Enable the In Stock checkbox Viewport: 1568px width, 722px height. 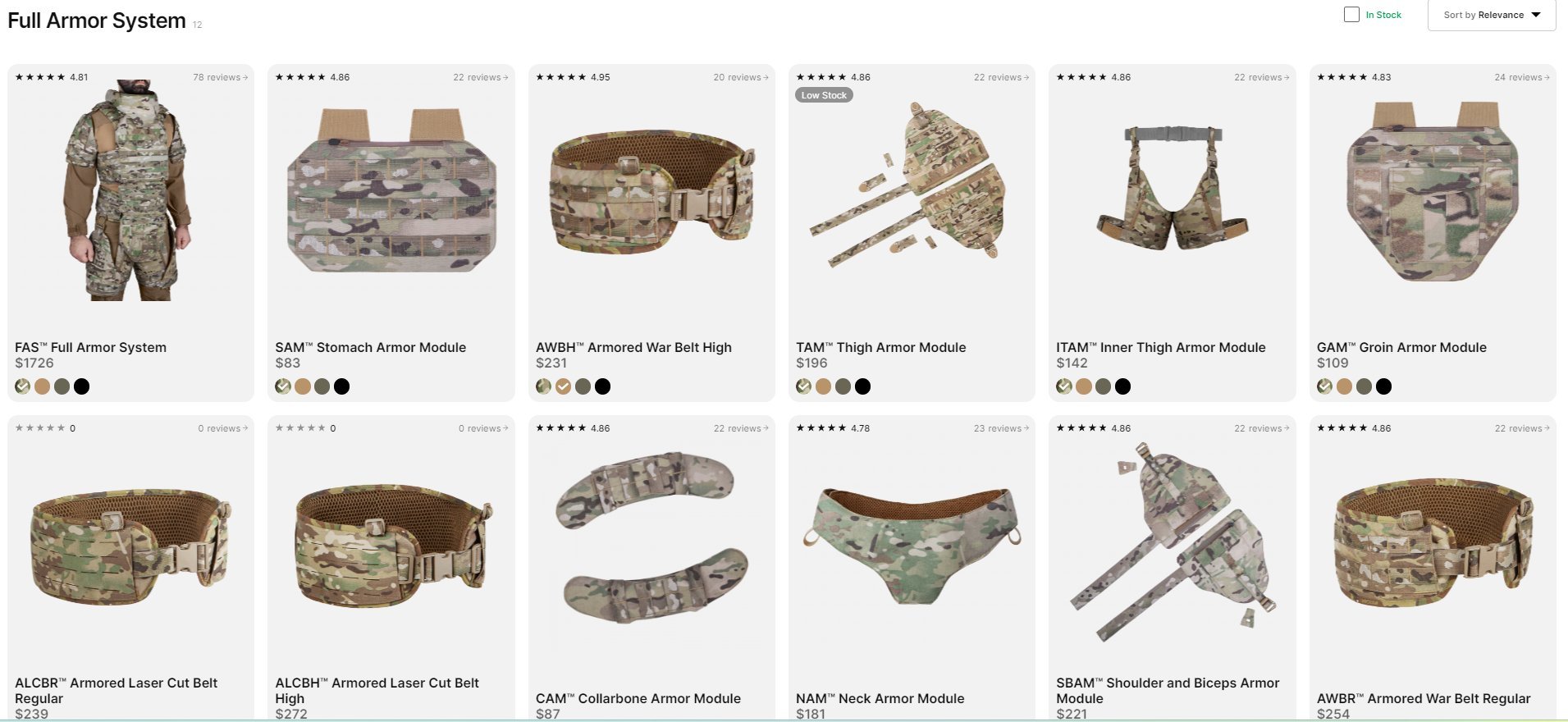[x=1351, y=15]
